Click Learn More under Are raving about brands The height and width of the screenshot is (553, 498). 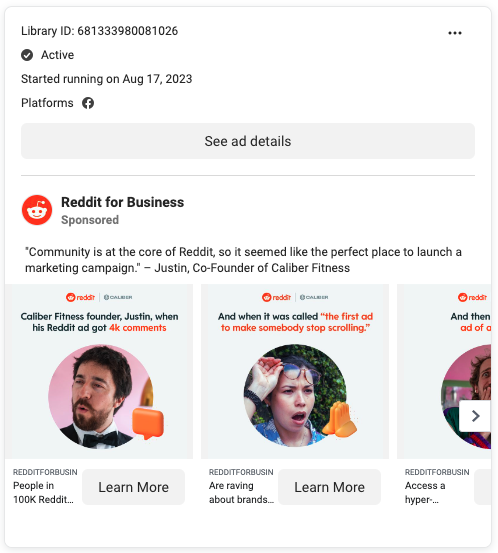(x=329, y=487)
